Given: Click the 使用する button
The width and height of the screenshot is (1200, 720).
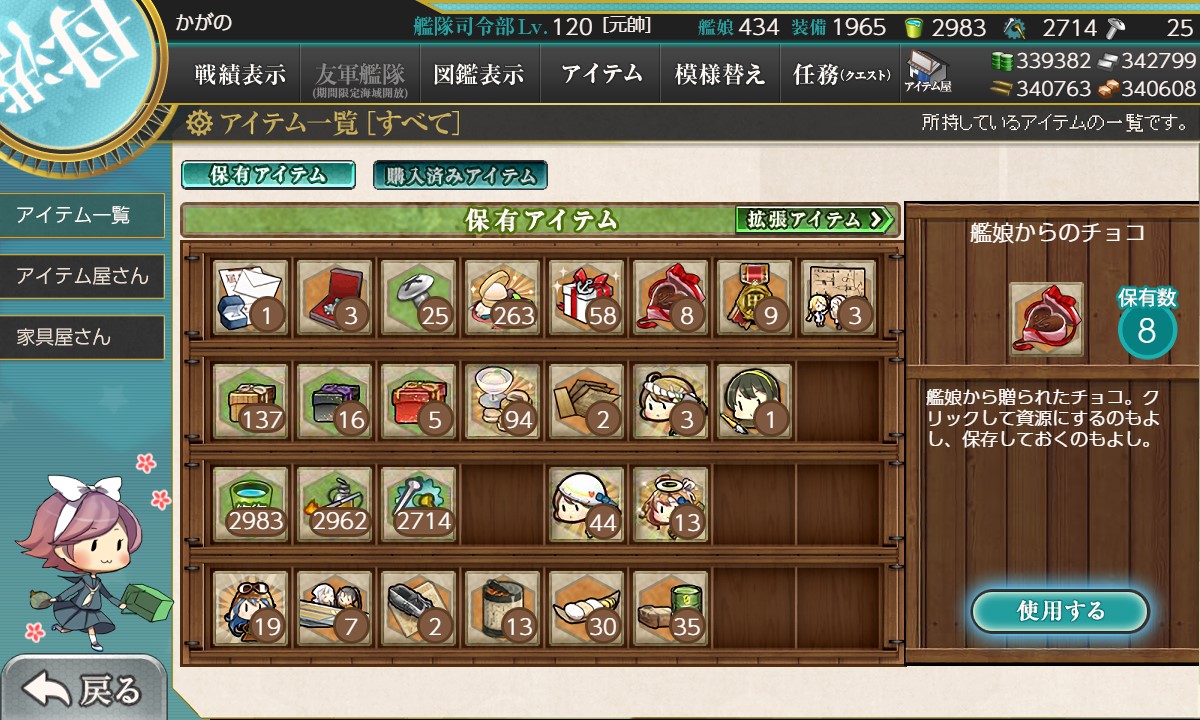Looking at the screenshot, I should pyautogui.click(x=1060, y=611).
